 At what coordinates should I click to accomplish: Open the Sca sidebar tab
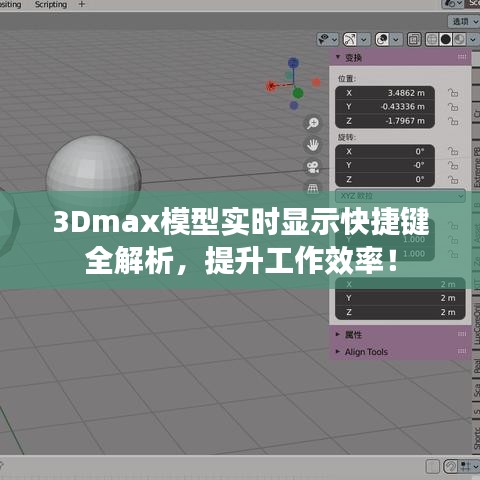pyautogui.click(x=476, y=390)
